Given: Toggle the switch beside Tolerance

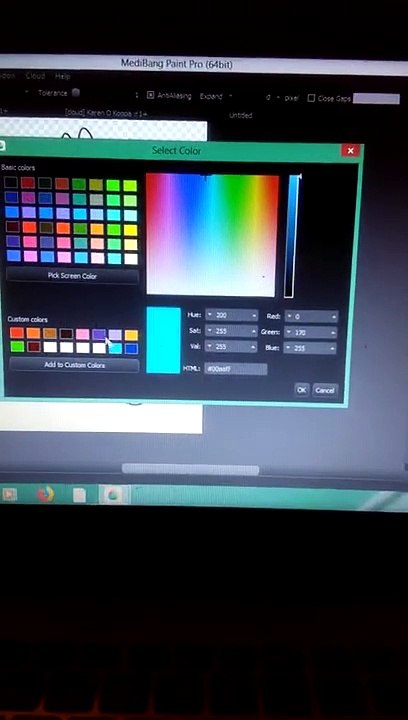Looking at the screenshot, I should pyautogui.click(x=76, y=93).
